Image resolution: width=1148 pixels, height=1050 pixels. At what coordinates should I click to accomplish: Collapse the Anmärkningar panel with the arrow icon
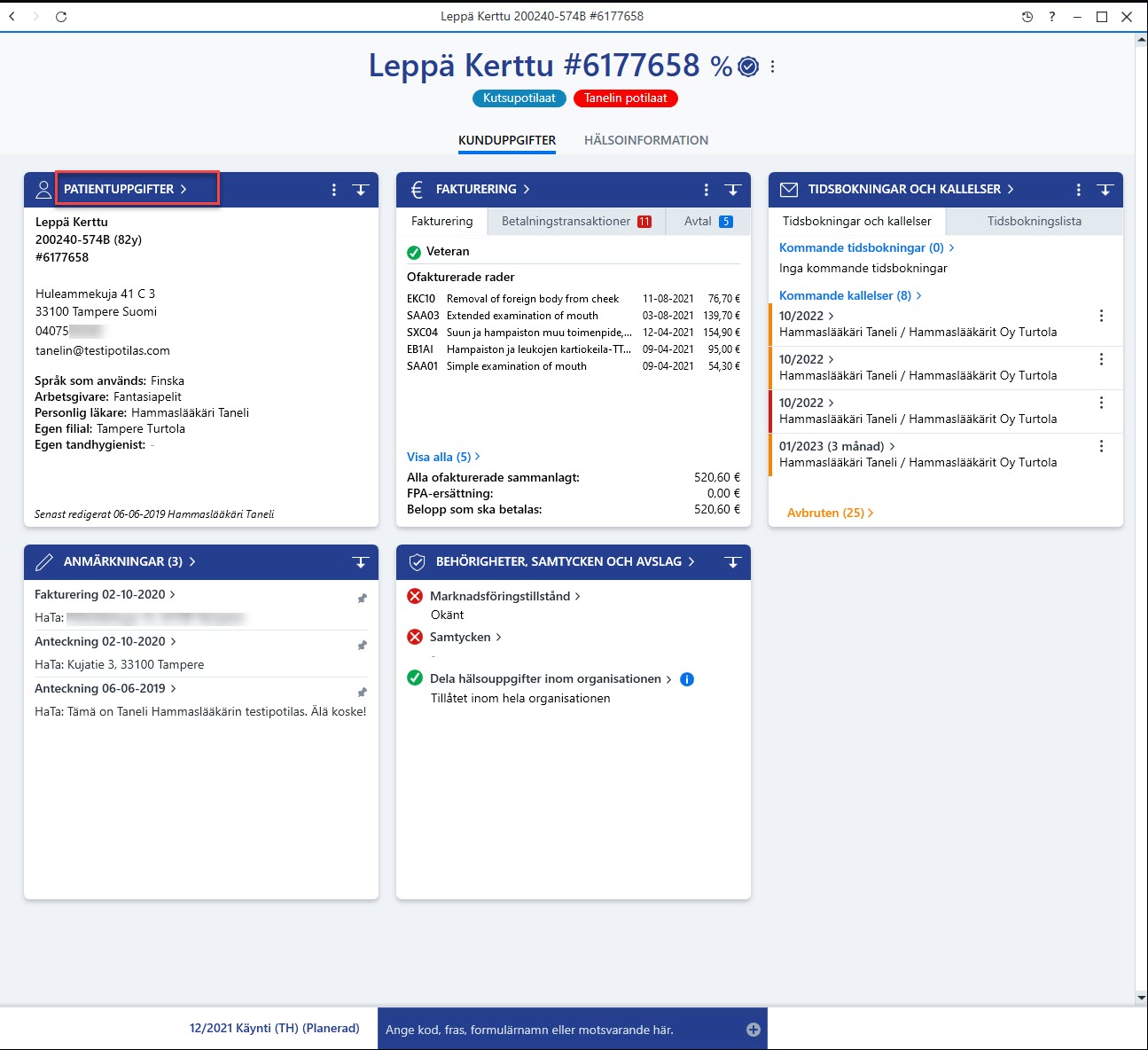361,562
